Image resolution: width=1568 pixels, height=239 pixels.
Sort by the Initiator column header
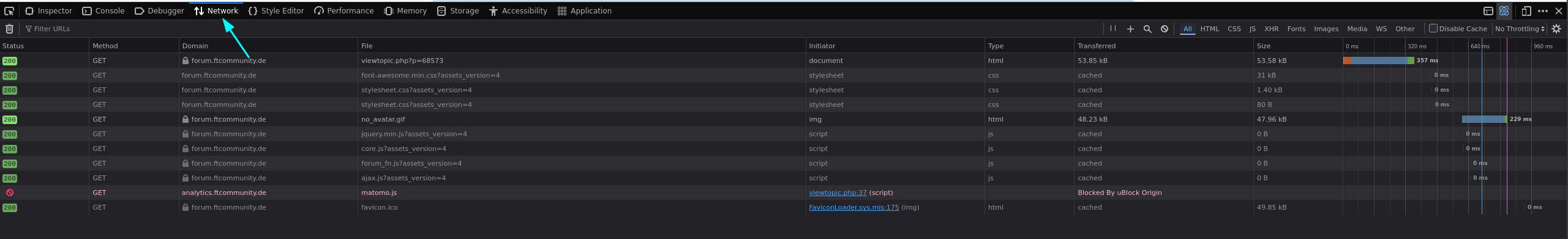[x=895, y=46]
